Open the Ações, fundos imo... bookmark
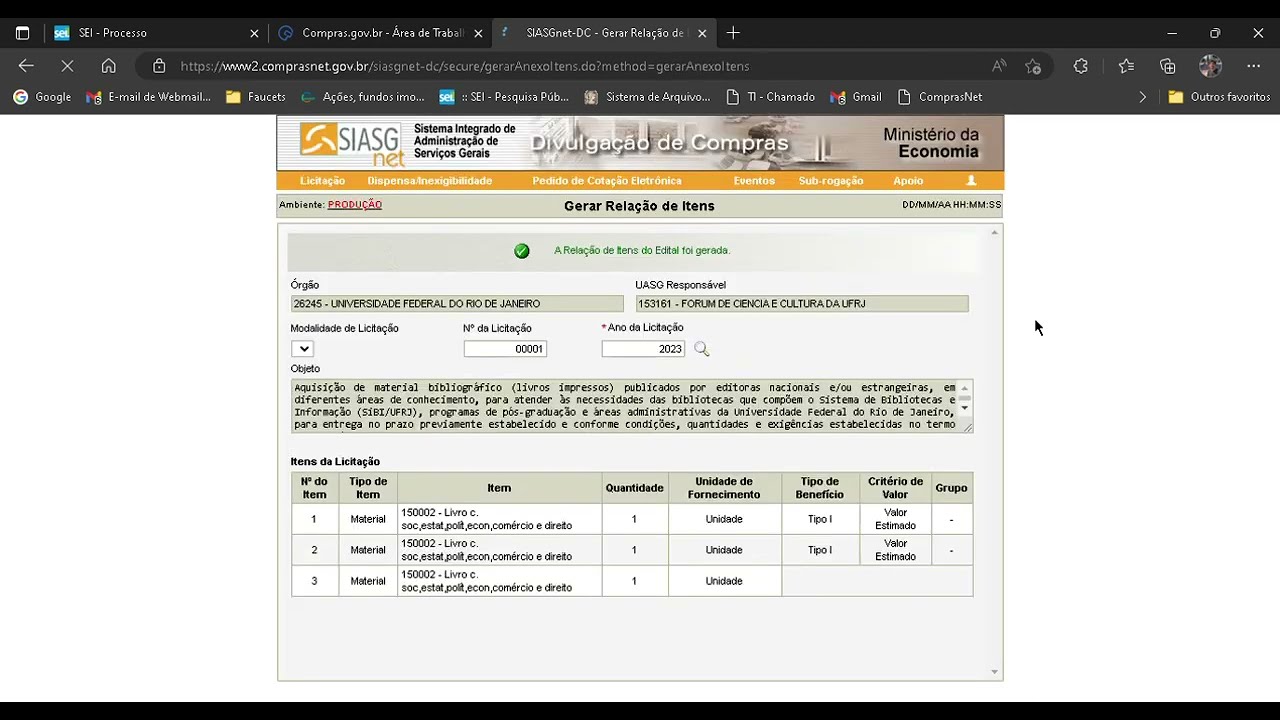The height and width of the screenshot is (720, 1280). click(x=363, y=97)
